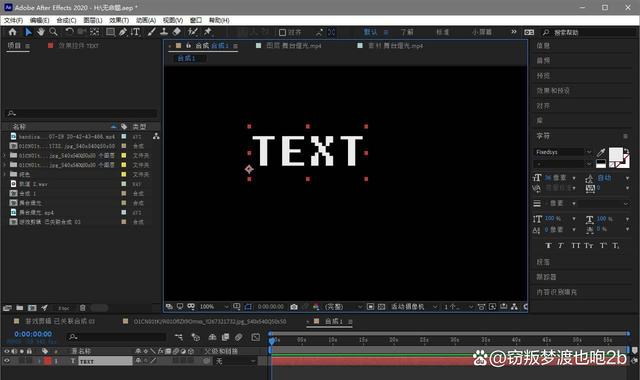Click the show channel color icon in viewer
The image size is (640, 380).
click(x=316, y=307)
